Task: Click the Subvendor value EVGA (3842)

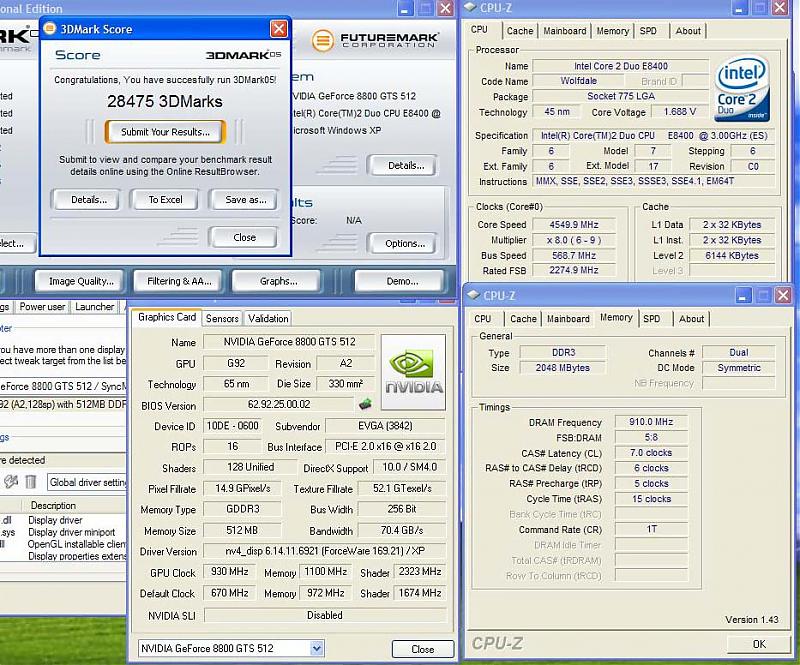Action: pyautogui.click(x=385, y=426)
